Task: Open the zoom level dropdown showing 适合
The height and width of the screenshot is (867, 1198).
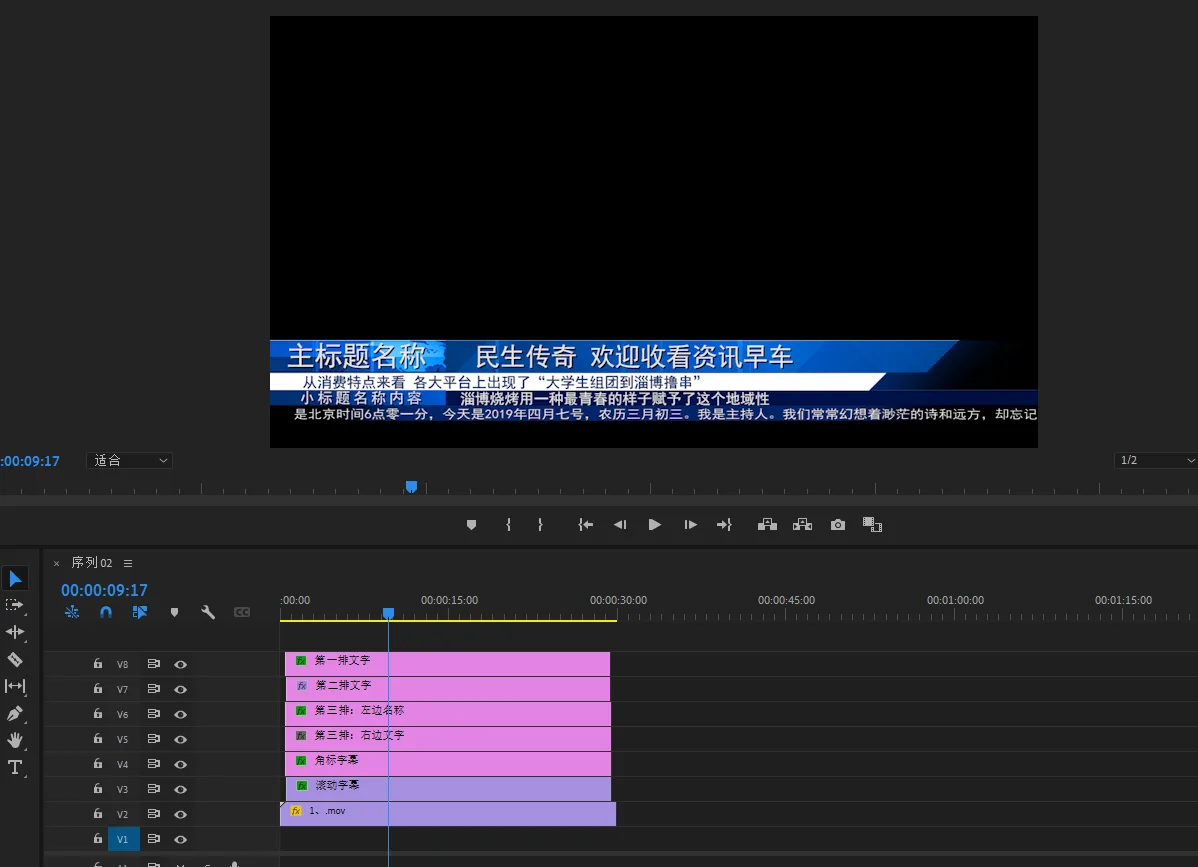Action: click(130, 461)
